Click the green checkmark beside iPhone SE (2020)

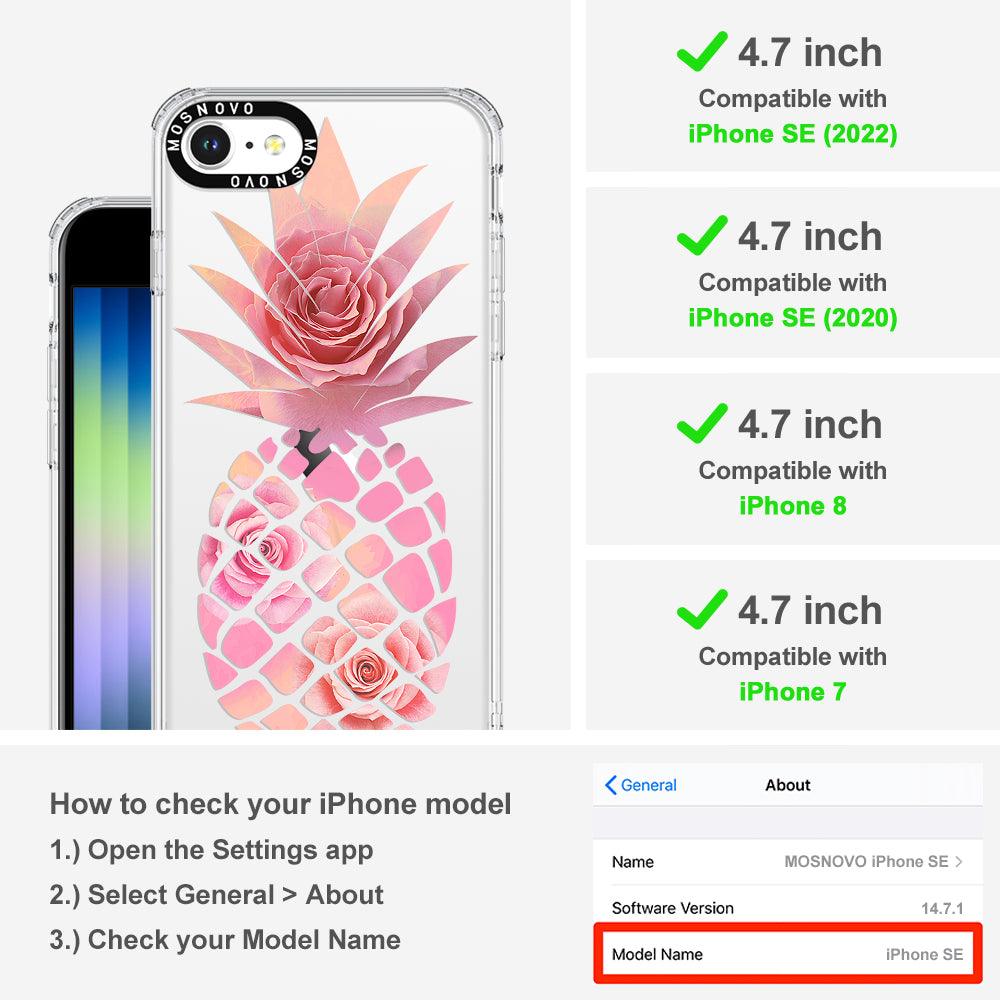tap(702, 235)
